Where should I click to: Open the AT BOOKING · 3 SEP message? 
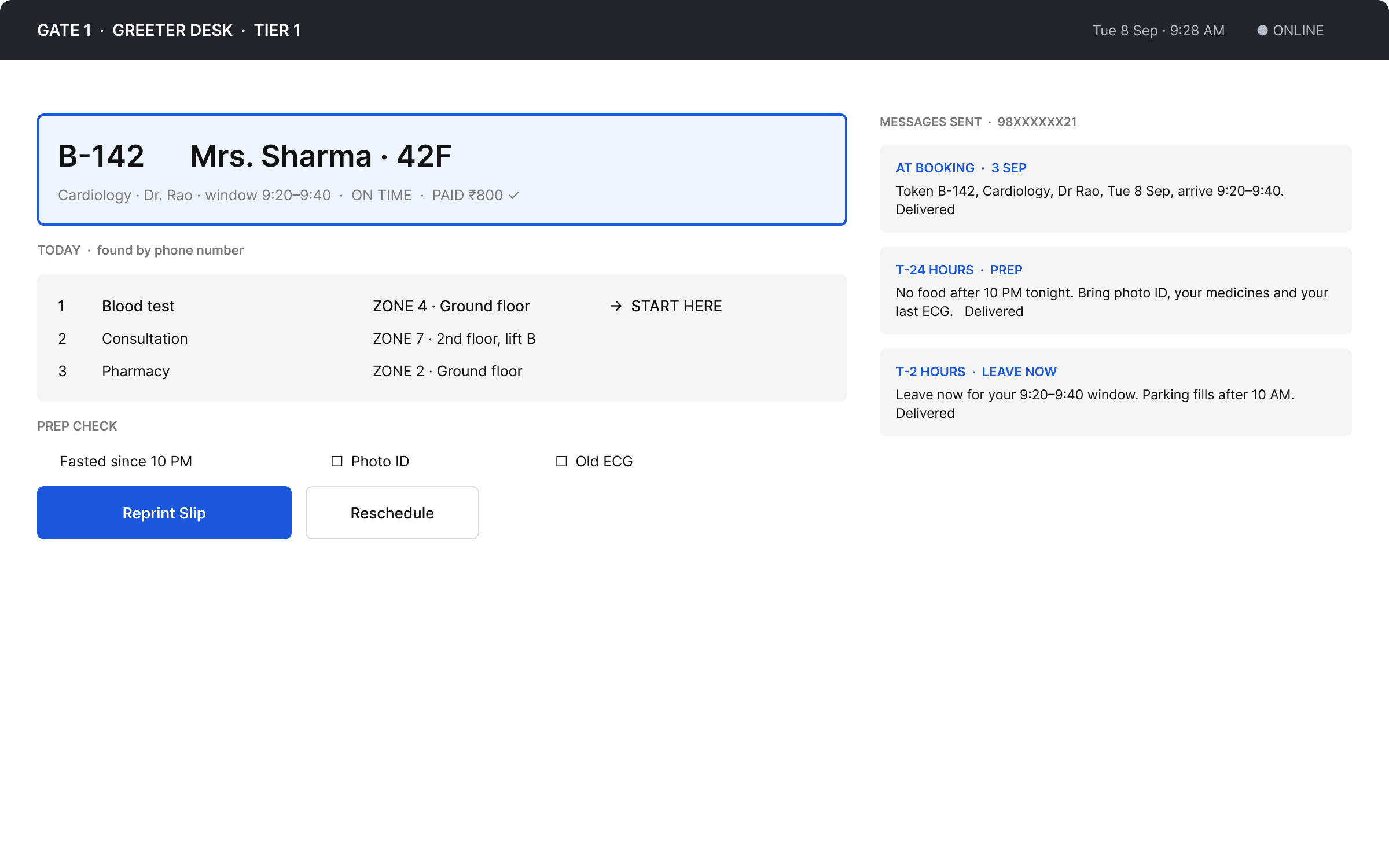pos(1116,189)
